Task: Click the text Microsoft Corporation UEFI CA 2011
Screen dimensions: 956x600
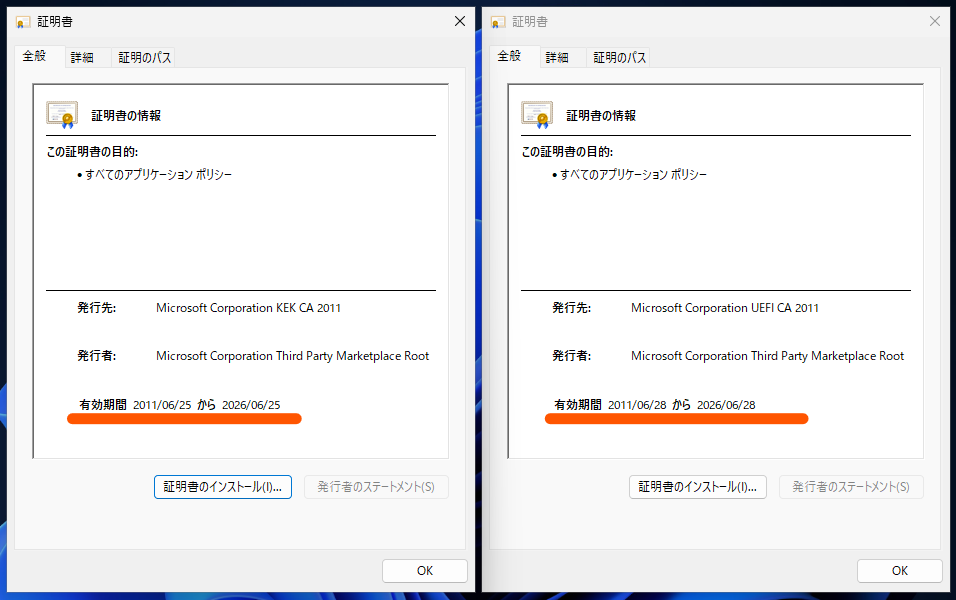Action: 725,308
